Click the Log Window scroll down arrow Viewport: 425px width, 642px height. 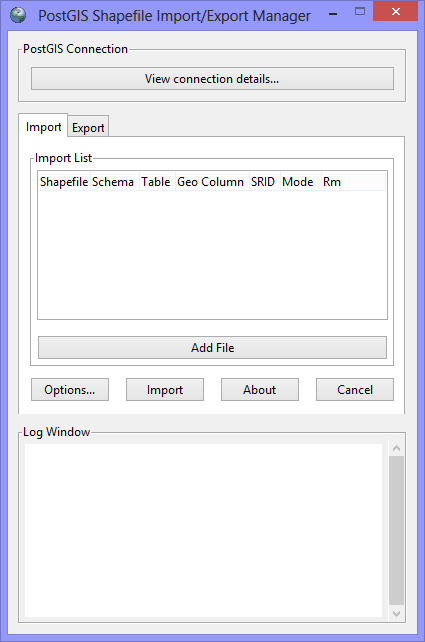[396, 613]
